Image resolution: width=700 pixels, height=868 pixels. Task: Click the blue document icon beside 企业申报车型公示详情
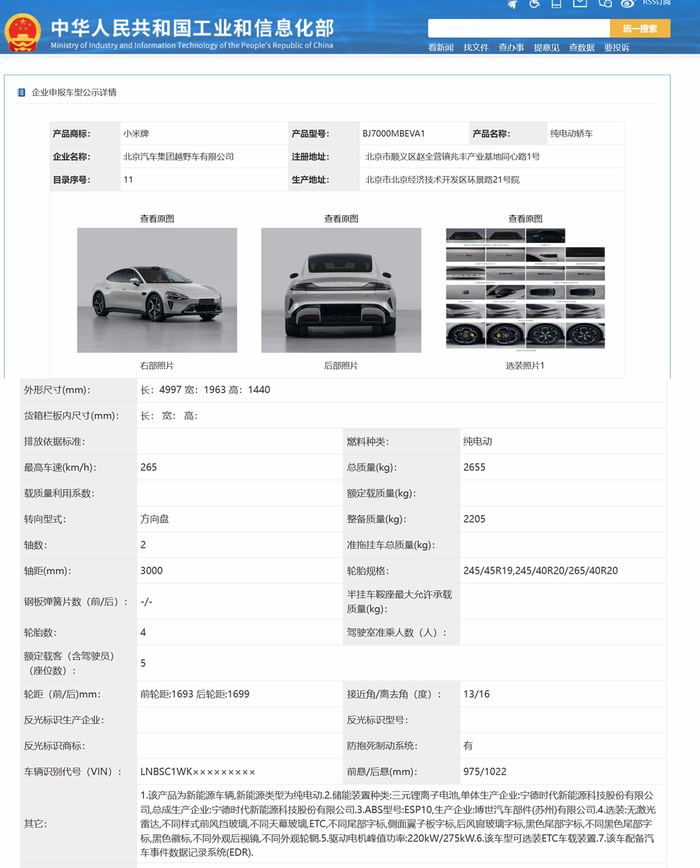coord(22,92)
